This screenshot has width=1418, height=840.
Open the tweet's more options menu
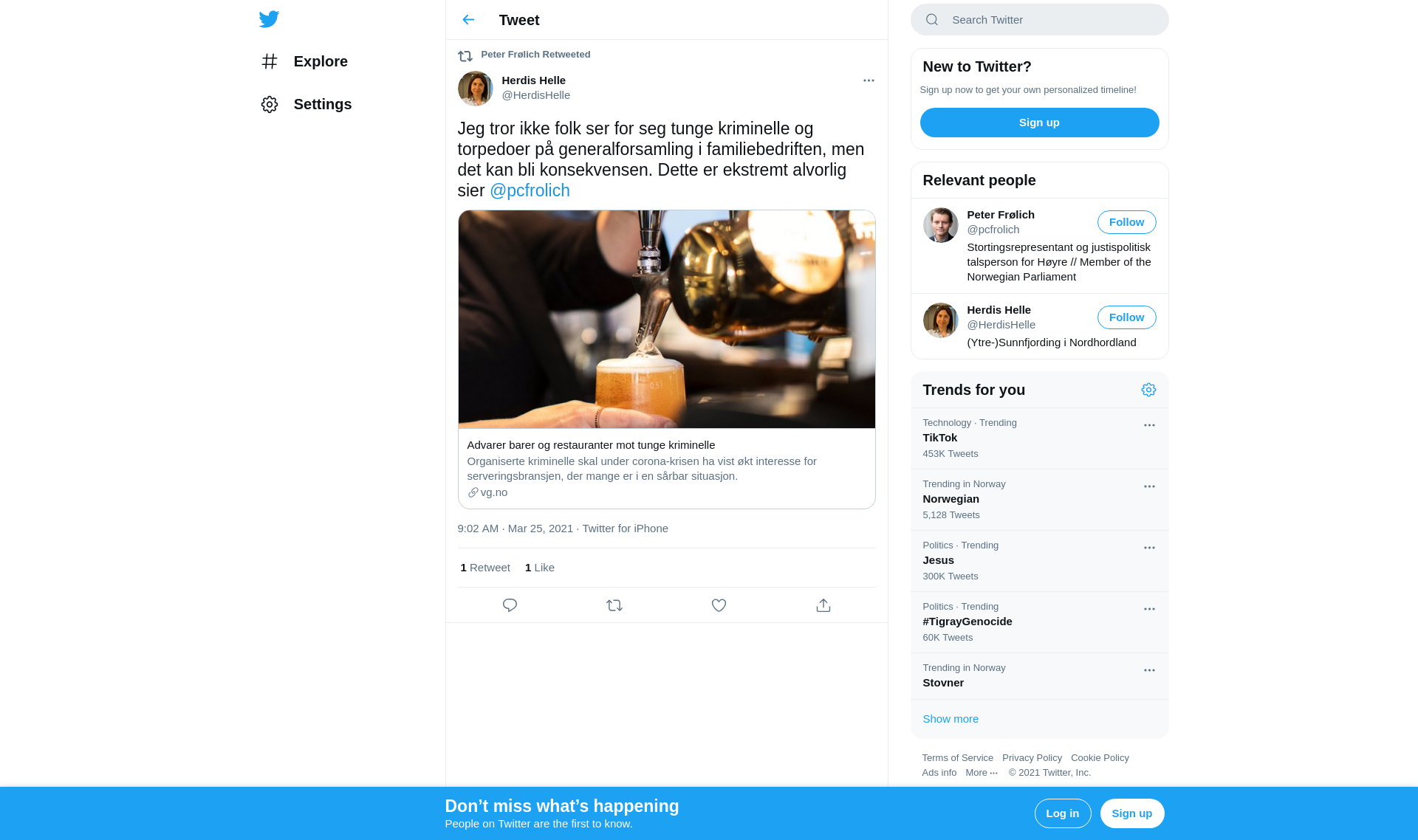[869, 80]
